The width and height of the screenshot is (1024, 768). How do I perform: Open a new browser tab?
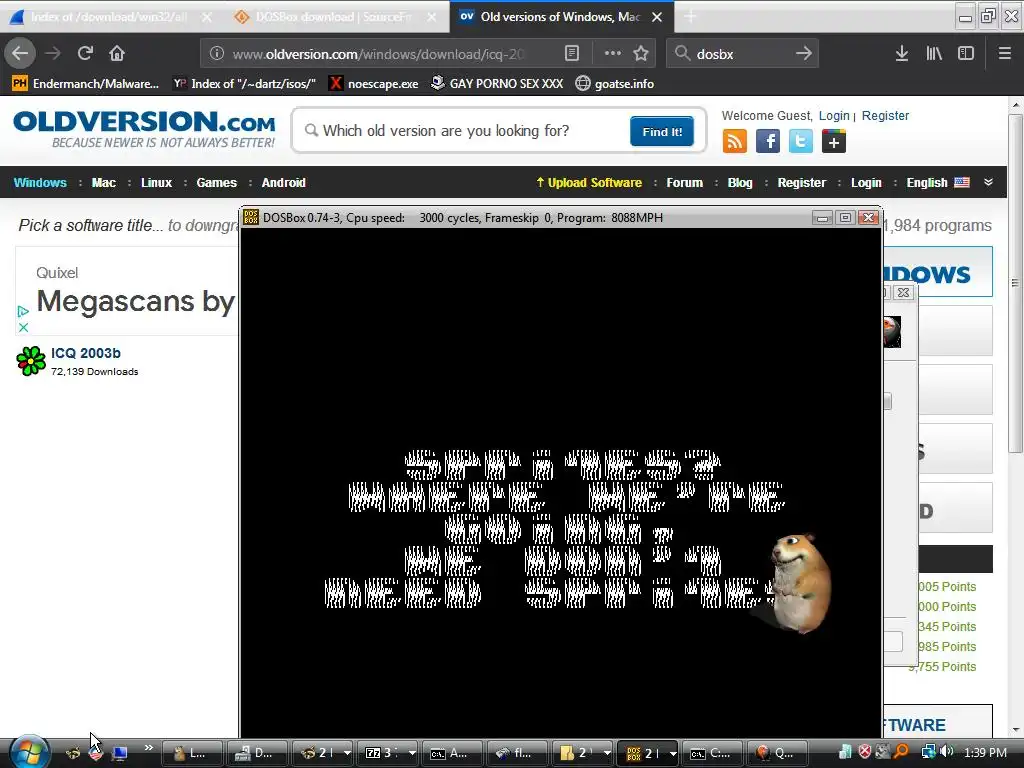[690, 17]
